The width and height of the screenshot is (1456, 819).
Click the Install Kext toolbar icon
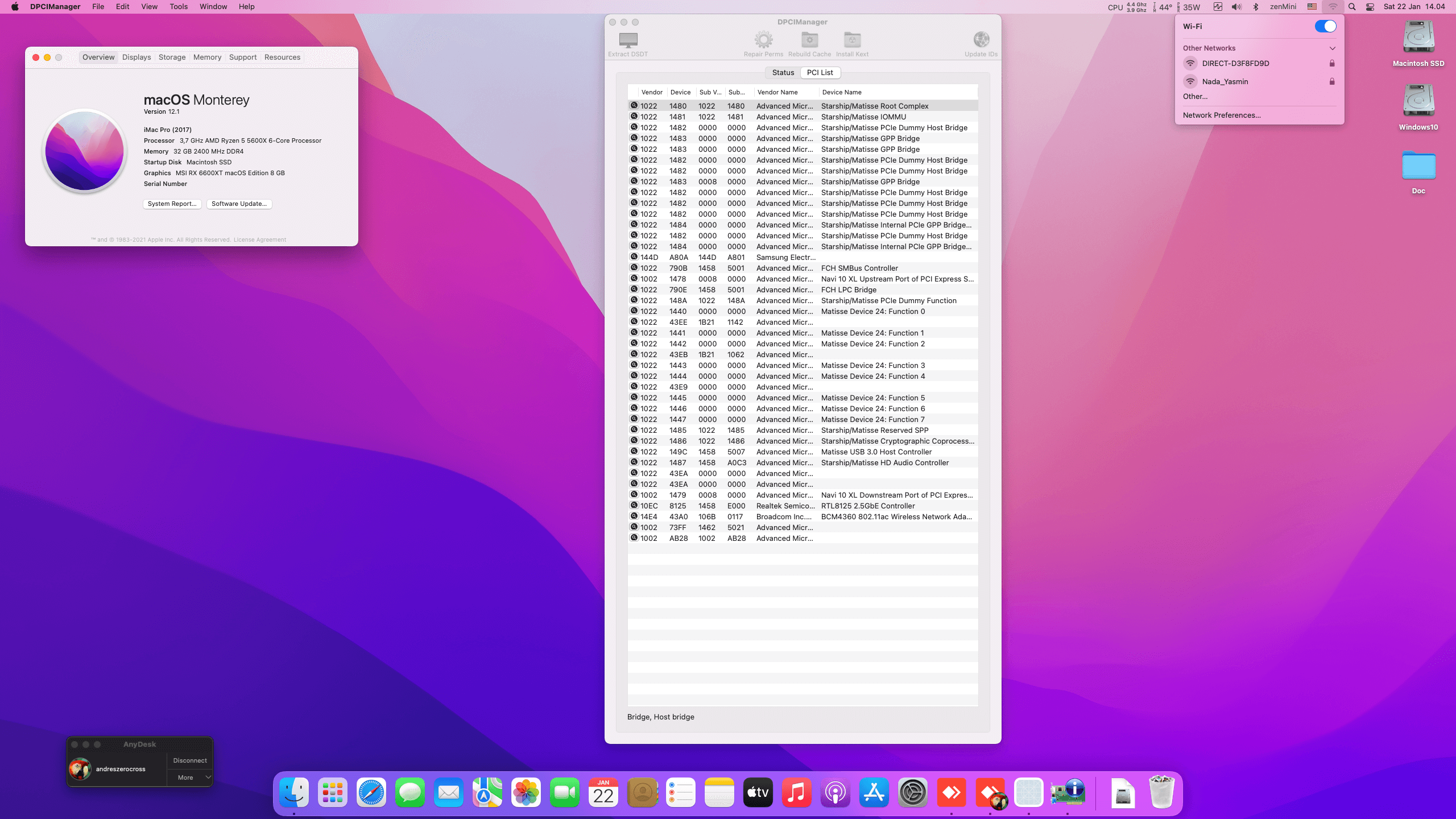(x=852, y=40)
